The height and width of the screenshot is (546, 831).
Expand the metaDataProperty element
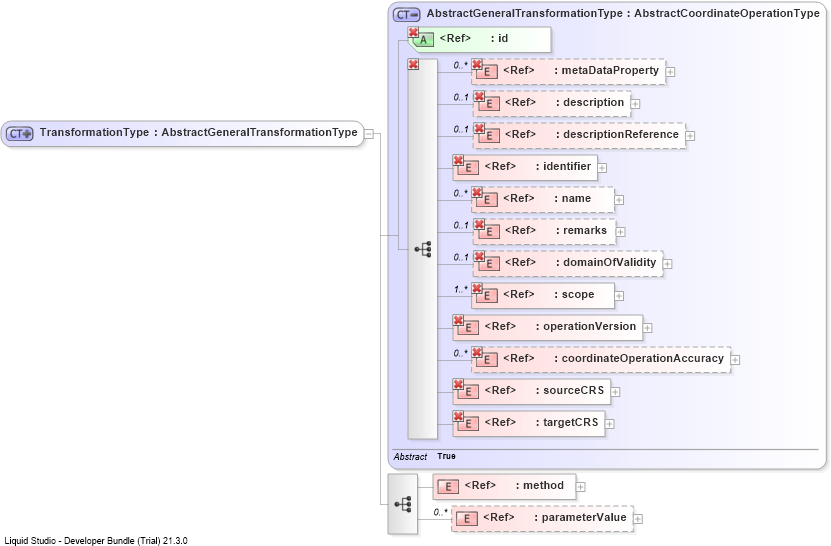[x=670, y=72]
